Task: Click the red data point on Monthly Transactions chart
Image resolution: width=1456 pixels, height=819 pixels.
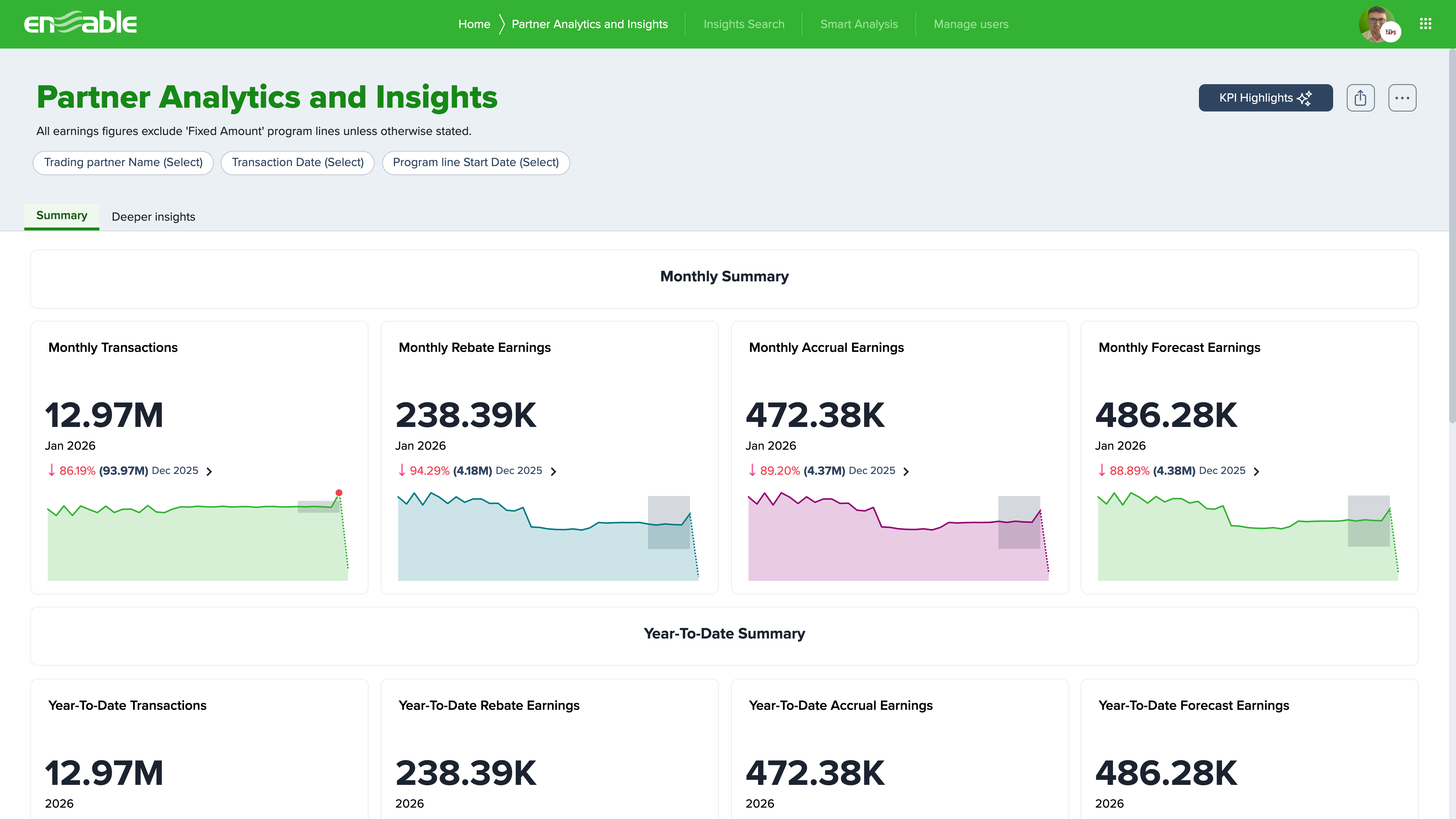Action: tap(339, 492)
